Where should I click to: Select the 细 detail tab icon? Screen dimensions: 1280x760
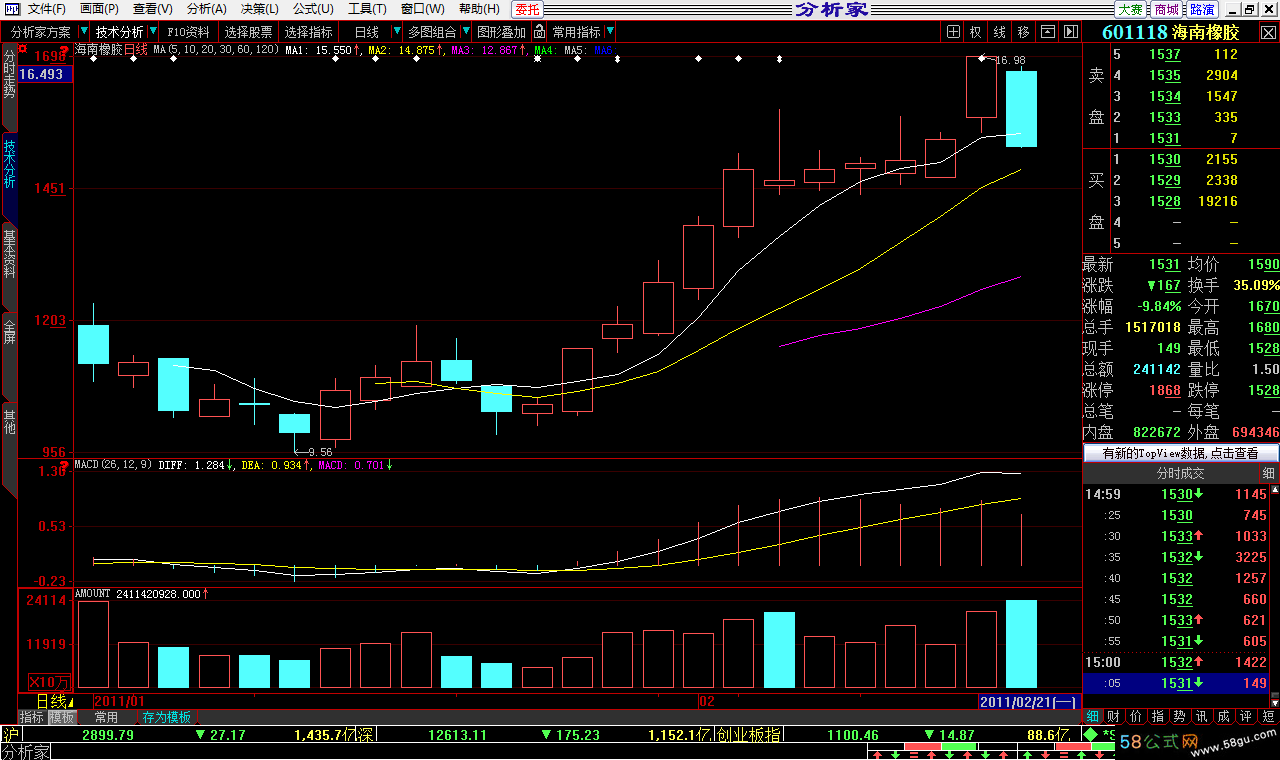click(x=1092, y=717)
